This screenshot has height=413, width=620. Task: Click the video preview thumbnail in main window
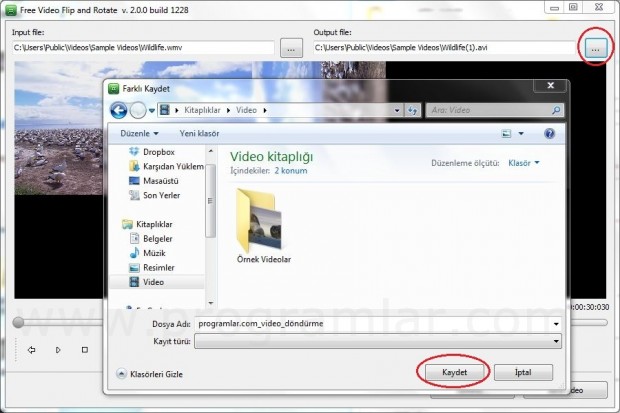tap(59, 129)
